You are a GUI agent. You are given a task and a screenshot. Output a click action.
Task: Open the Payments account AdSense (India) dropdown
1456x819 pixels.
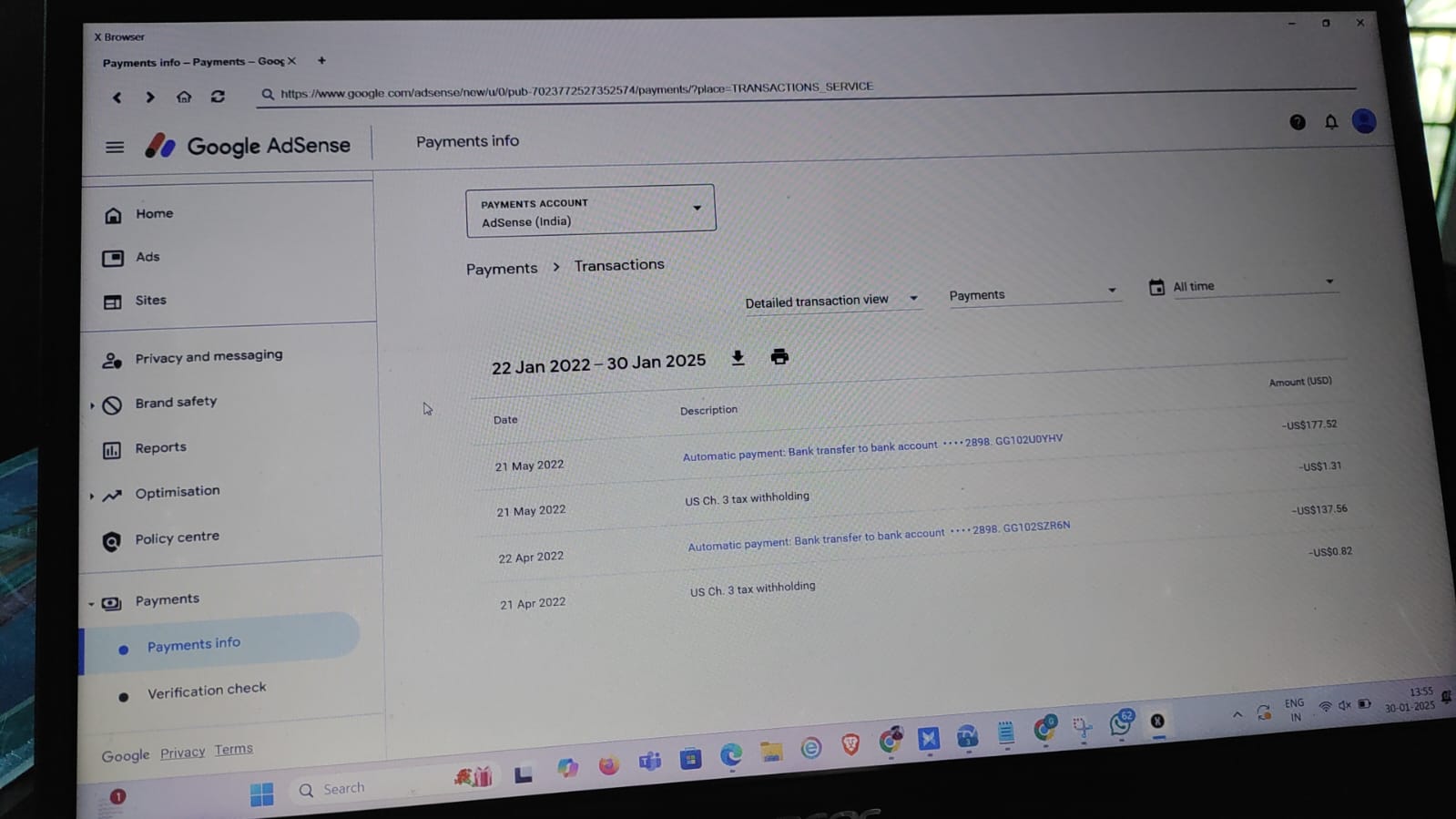(590, 211)
